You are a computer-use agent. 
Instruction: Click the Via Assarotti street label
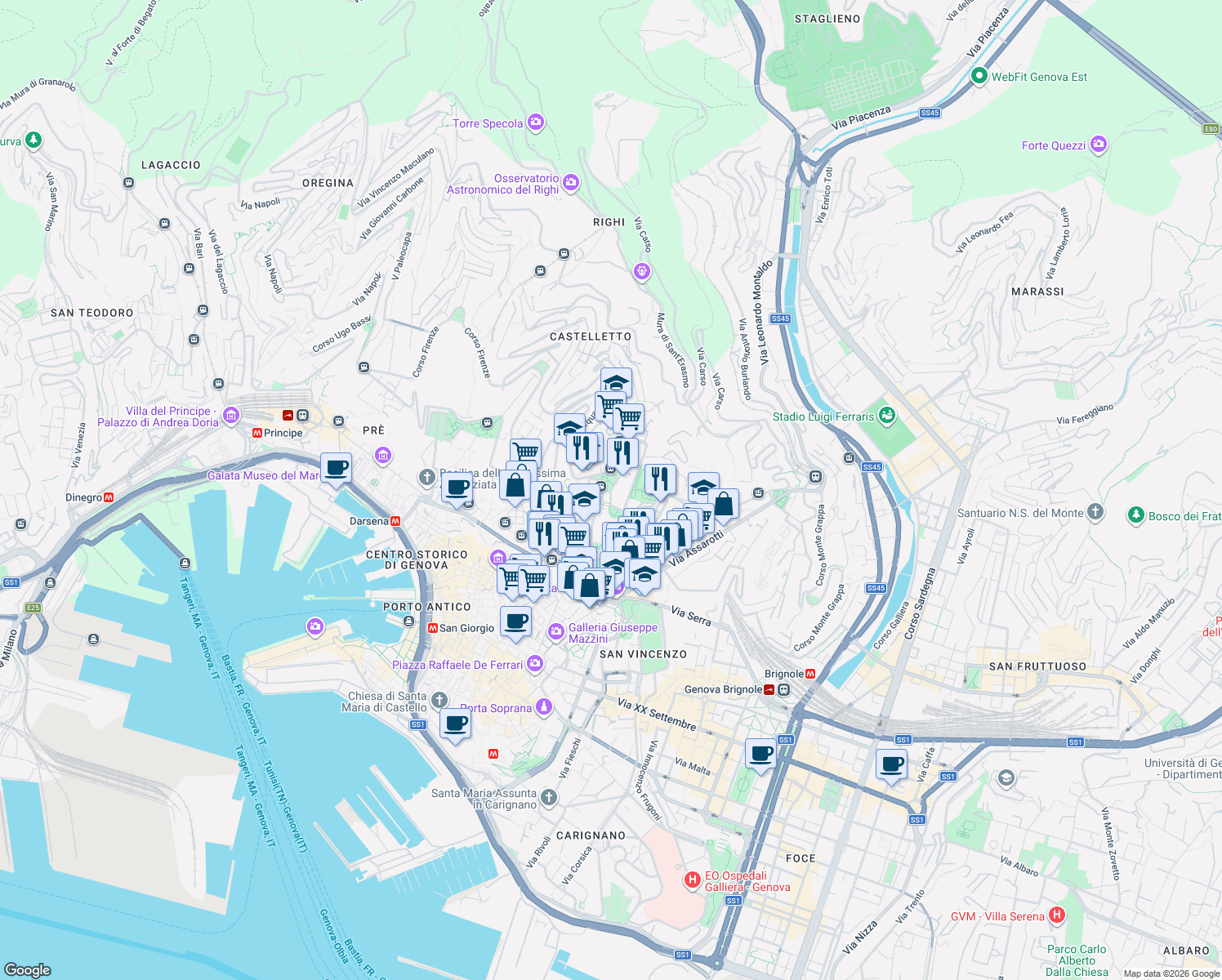click(x=696, y=549)
